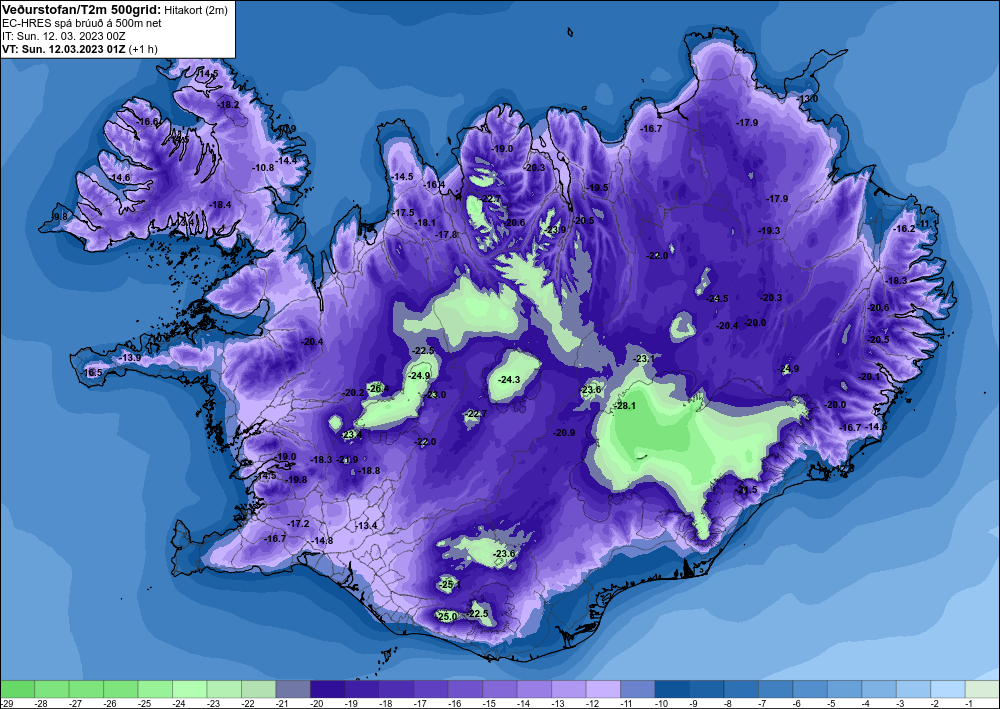Click the -26.4 temperature value

pos(378,388)
